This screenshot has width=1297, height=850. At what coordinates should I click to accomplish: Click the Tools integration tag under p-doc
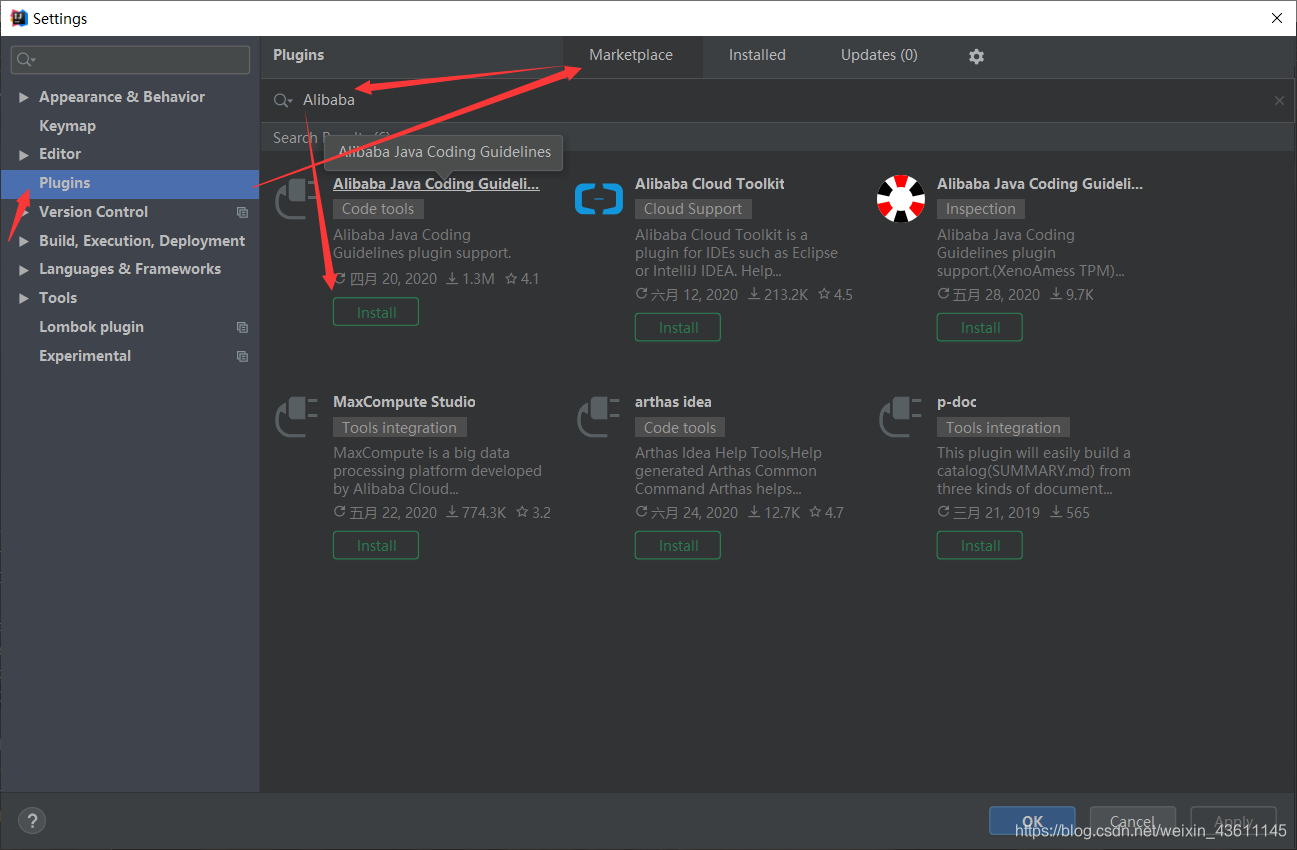click(x=1003, y=427)
